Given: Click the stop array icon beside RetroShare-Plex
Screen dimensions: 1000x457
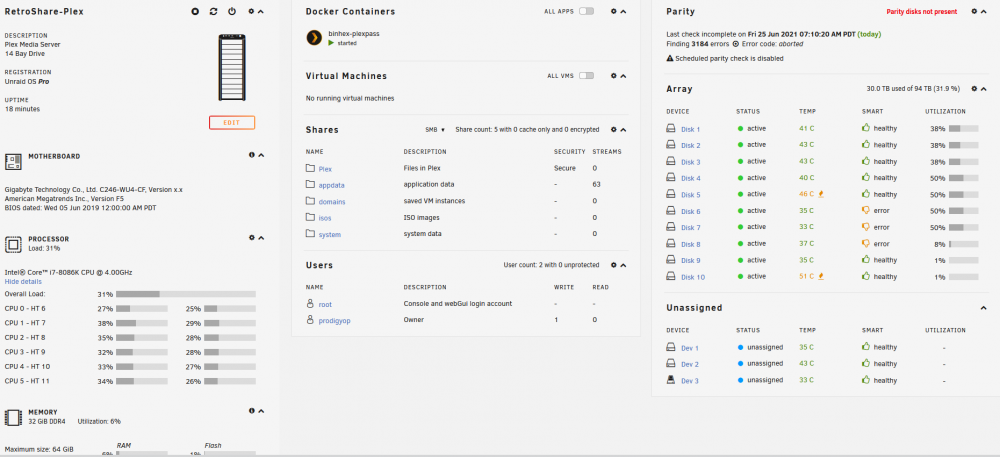Looking at the screenshot, I should click(x=196, y=11).
